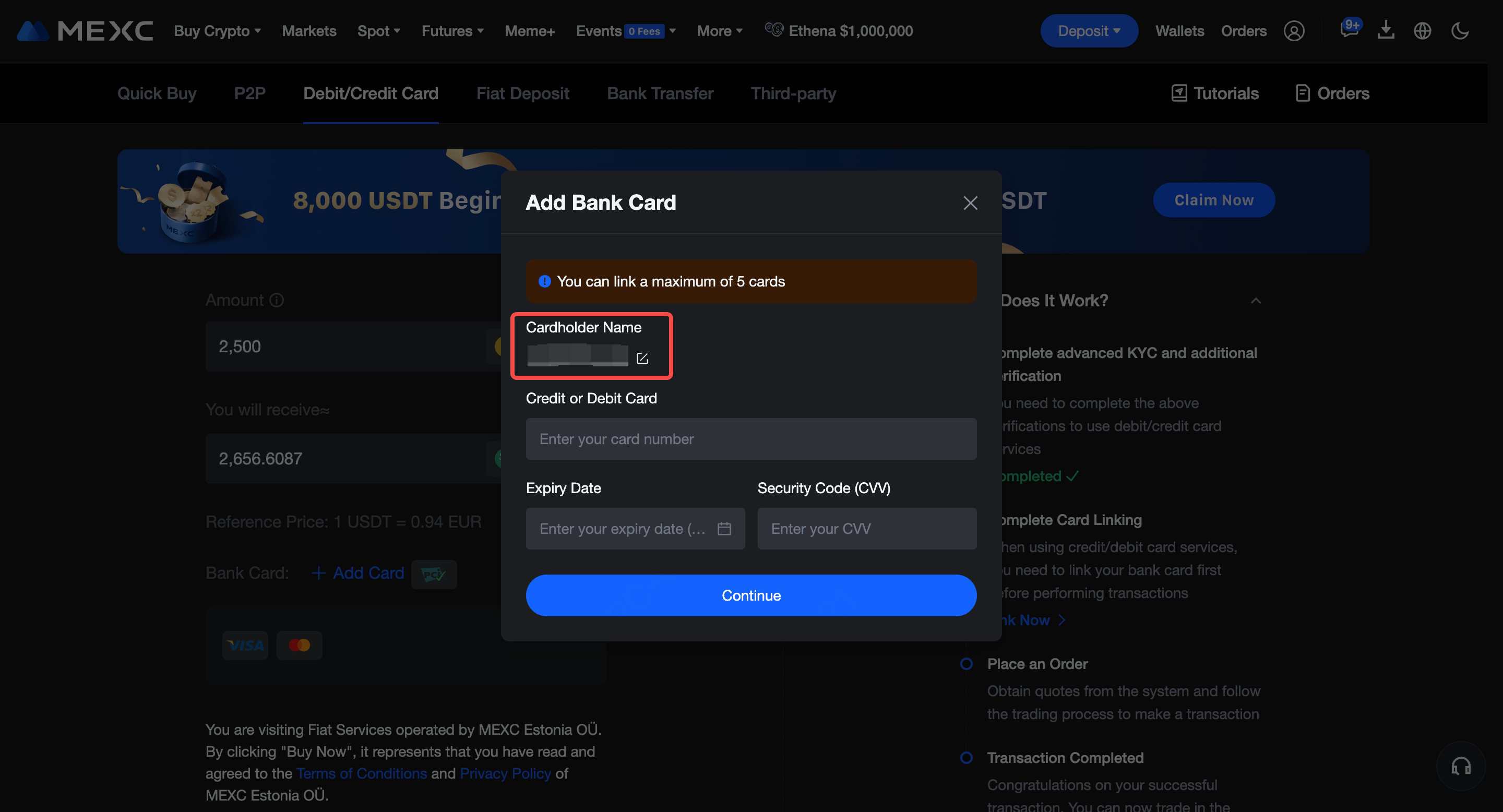Click the Ethena $1,000,000 promo
The image size is (1503, 812).
pyautogui.click(x=839, y=31)
